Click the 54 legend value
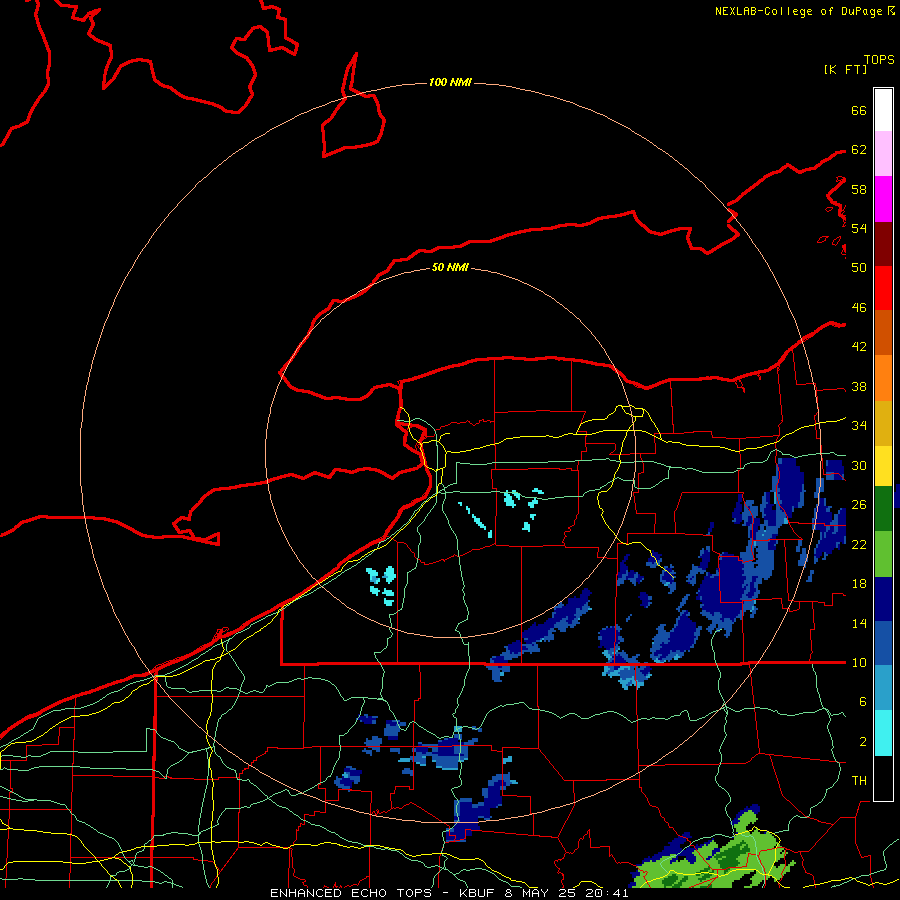The height and width of the screenshot is (900, 900). 859,228
